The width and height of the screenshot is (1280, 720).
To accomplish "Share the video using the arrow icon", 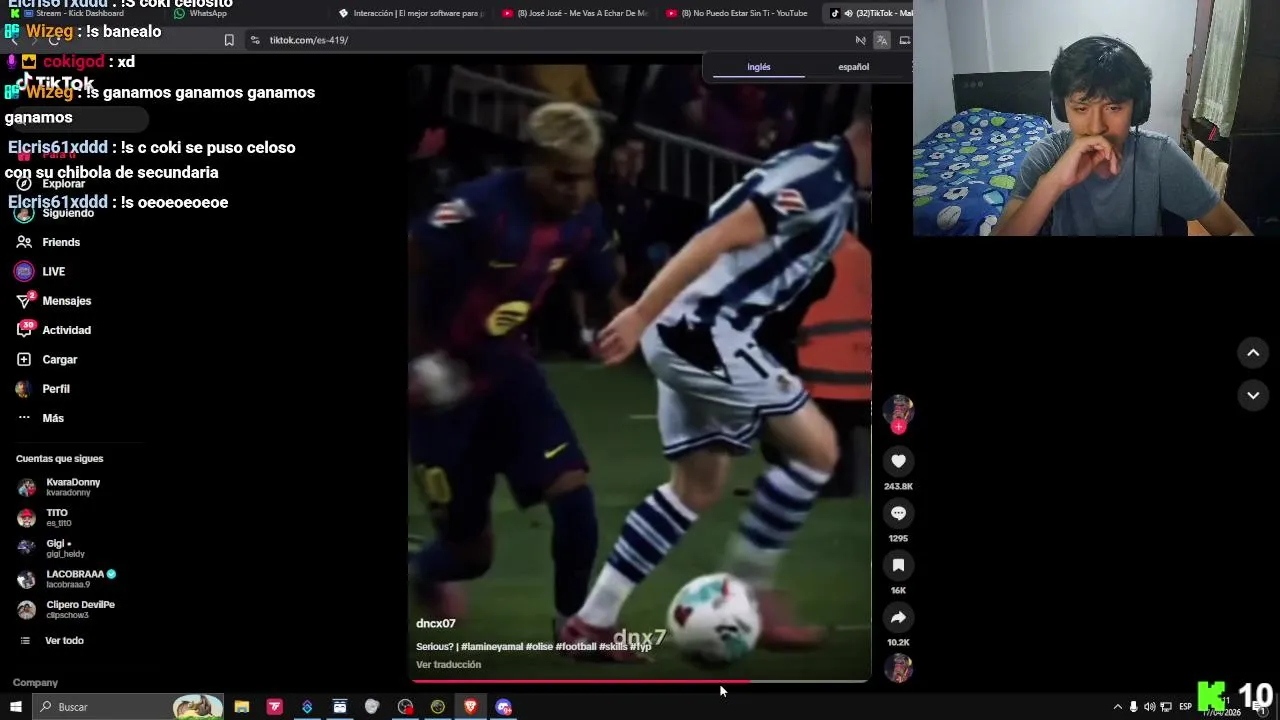I will point(898,617).
